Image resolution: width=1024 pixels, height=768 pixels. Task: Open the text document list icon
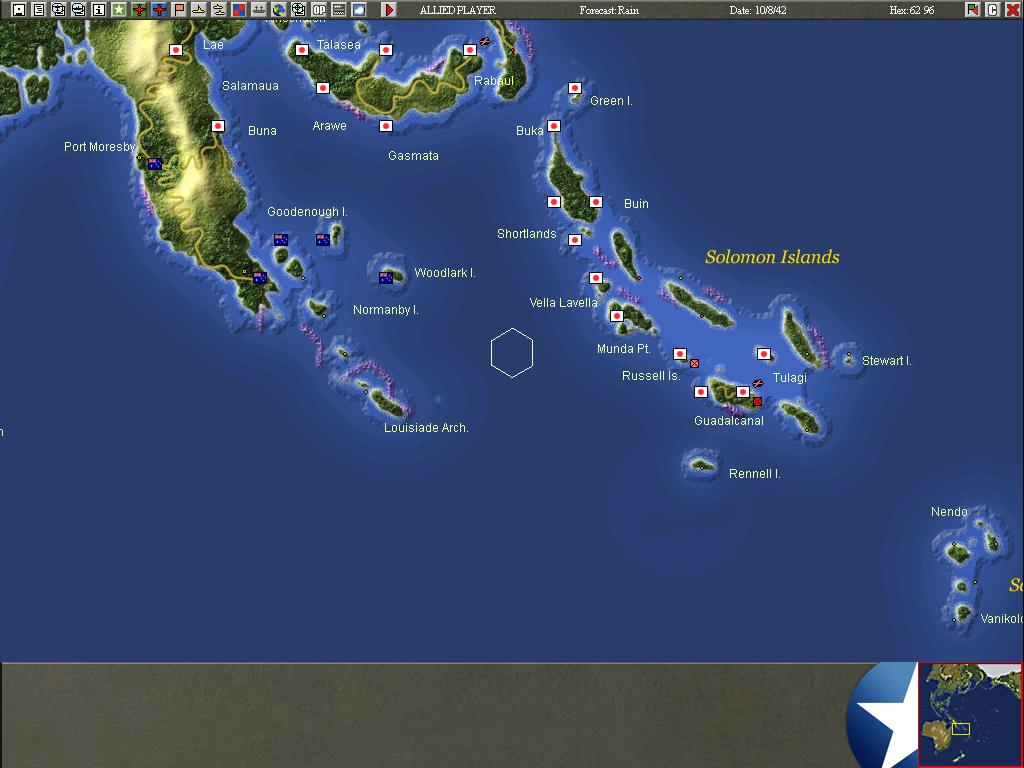[x=39, y=10]
